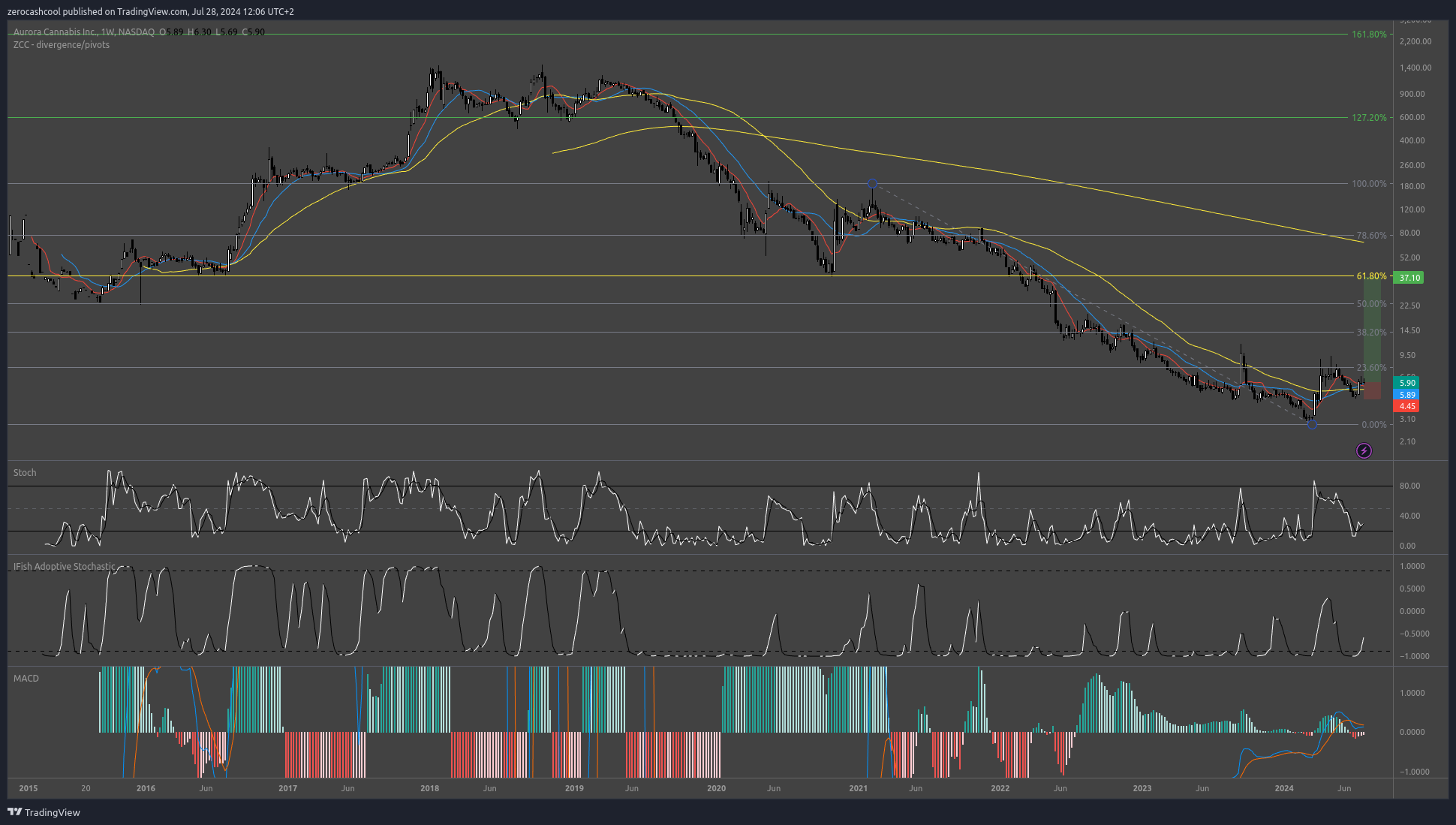Screen dimensions: 1456x825
Task: Click the 0.00% Fibonacci level label
Action: tap(1374, 425)
